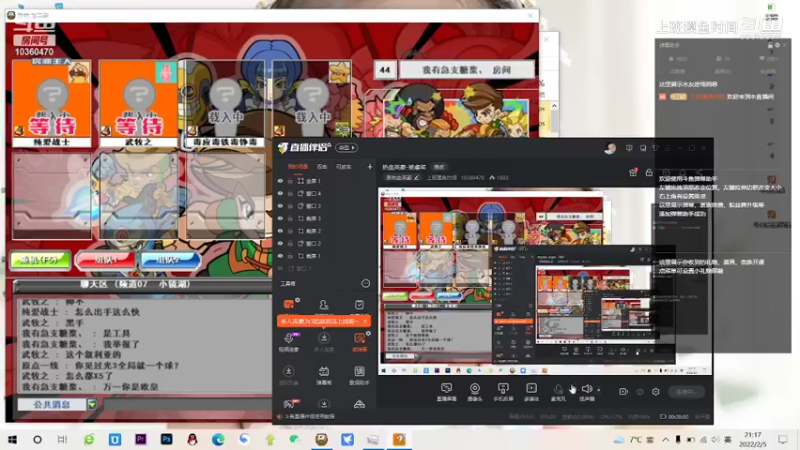Hide the 窗口2 source via eye icon
The width and height of the screenshot is (800, 450).
pos(280,243)
